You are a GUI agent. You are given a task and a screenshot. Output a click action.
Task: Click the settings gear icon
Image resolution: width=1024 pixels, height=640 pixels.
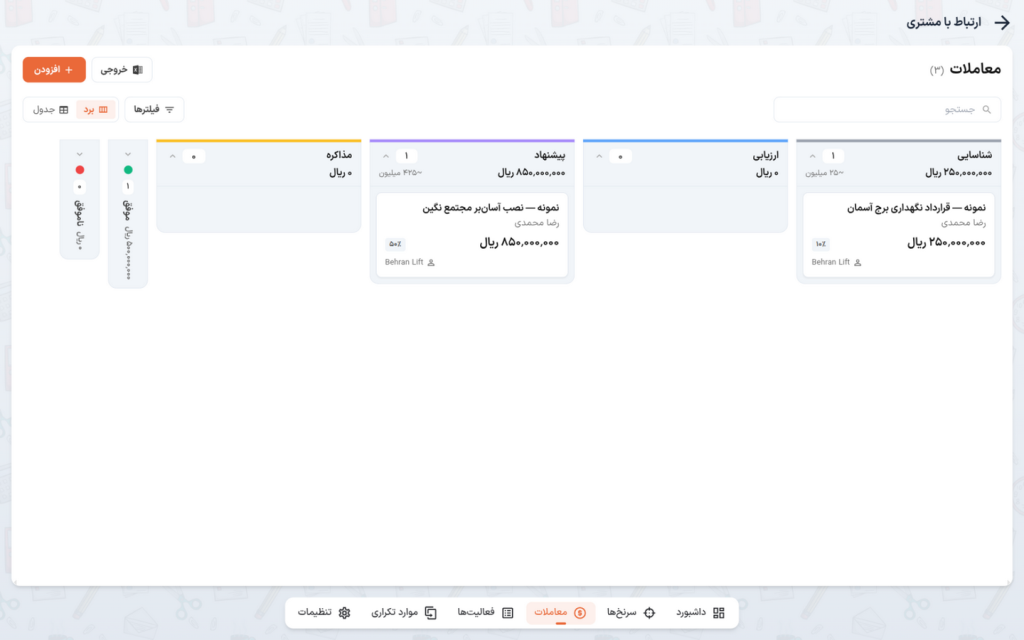pyautogui.click(x=344, y=613)
